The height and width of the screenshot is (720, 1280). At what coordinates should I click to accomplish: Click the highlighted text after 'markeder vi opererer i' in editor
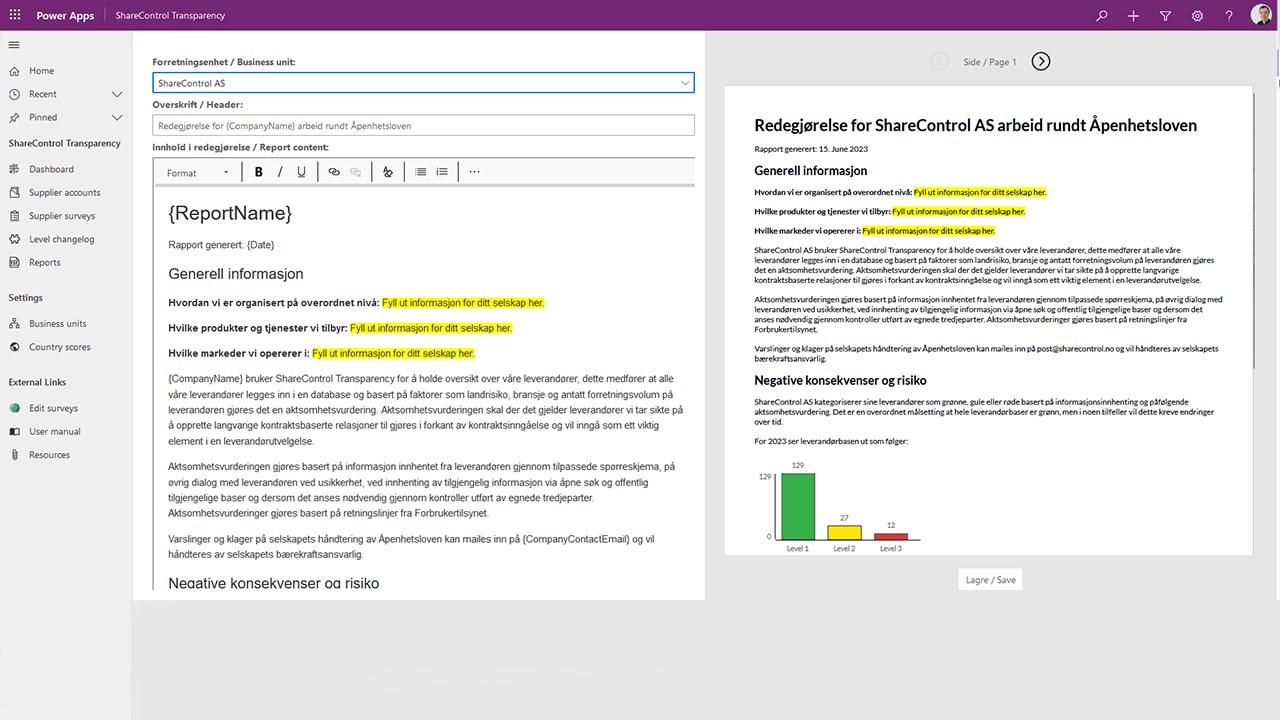point(393,353)
